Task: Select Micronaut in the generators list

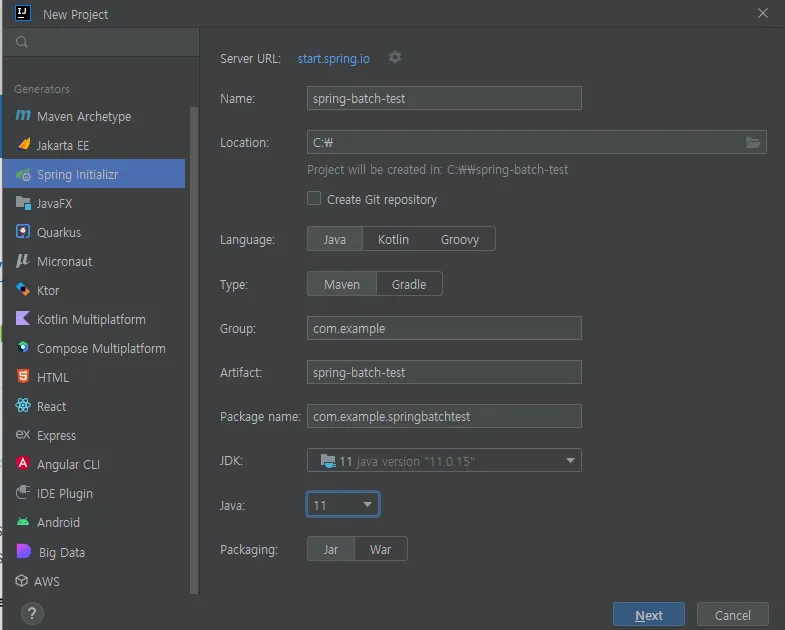Action: click(64, 261)
